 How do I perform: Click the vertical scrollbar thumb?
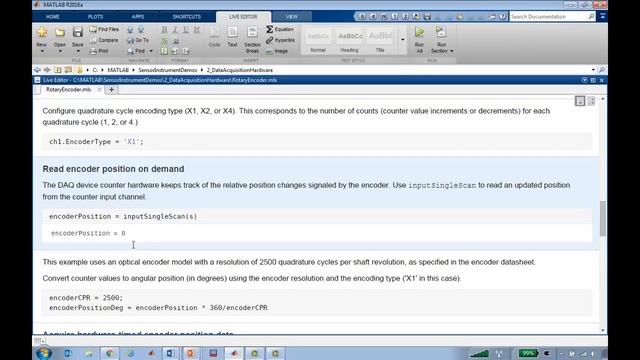tap(603, 219)
